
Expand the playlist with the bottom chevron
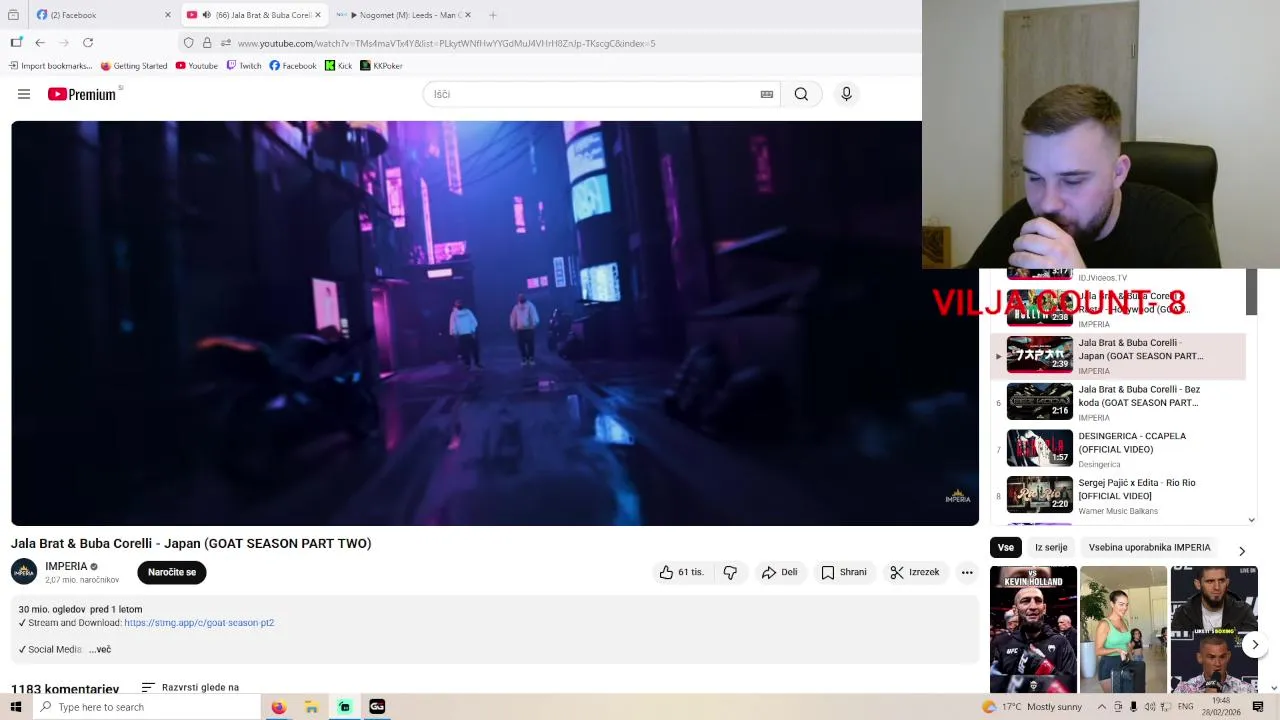click(x=1251, y=520)
